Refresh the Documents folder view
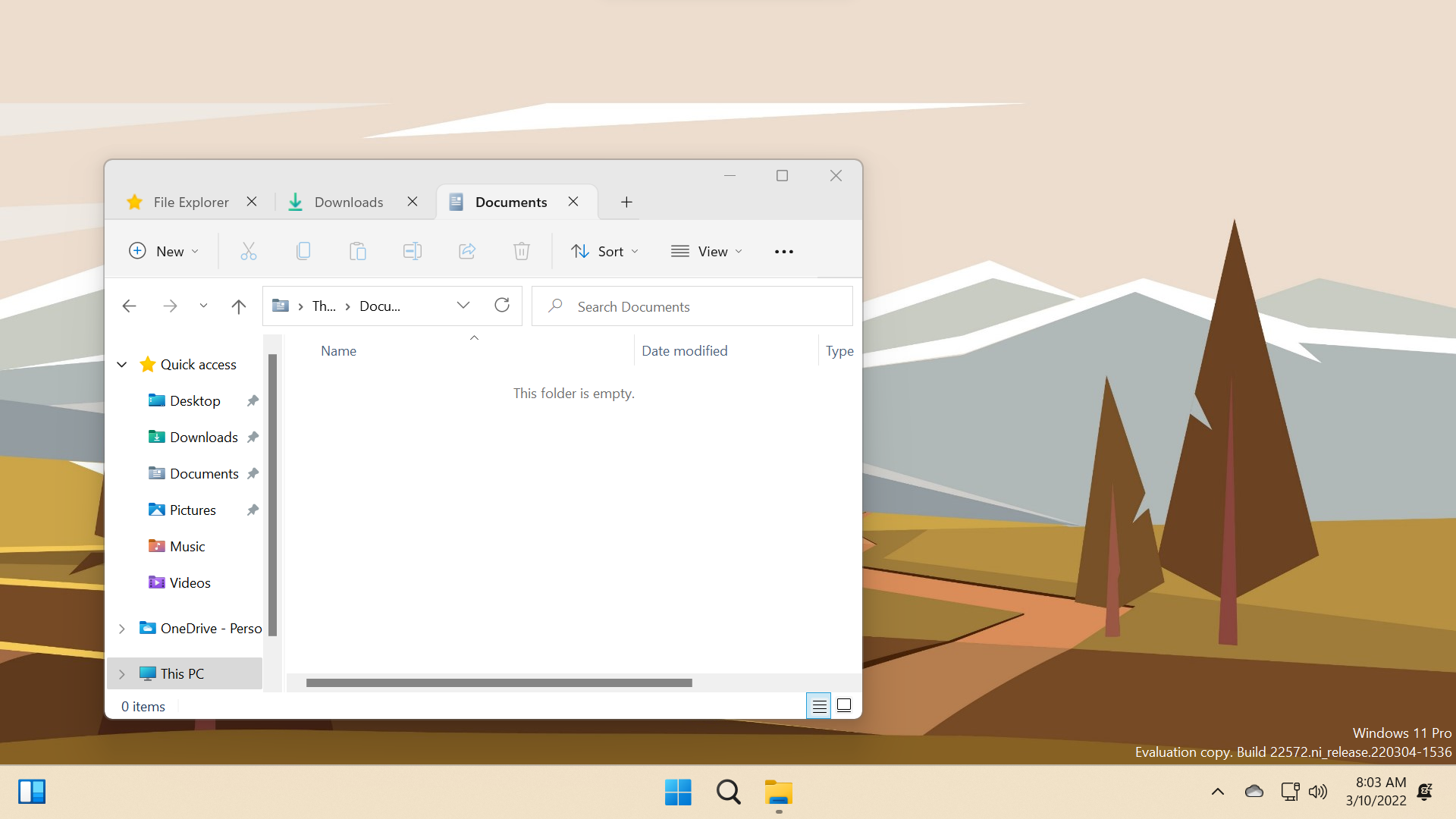Viewport: 1456px width, 819px height. point(502,305)
